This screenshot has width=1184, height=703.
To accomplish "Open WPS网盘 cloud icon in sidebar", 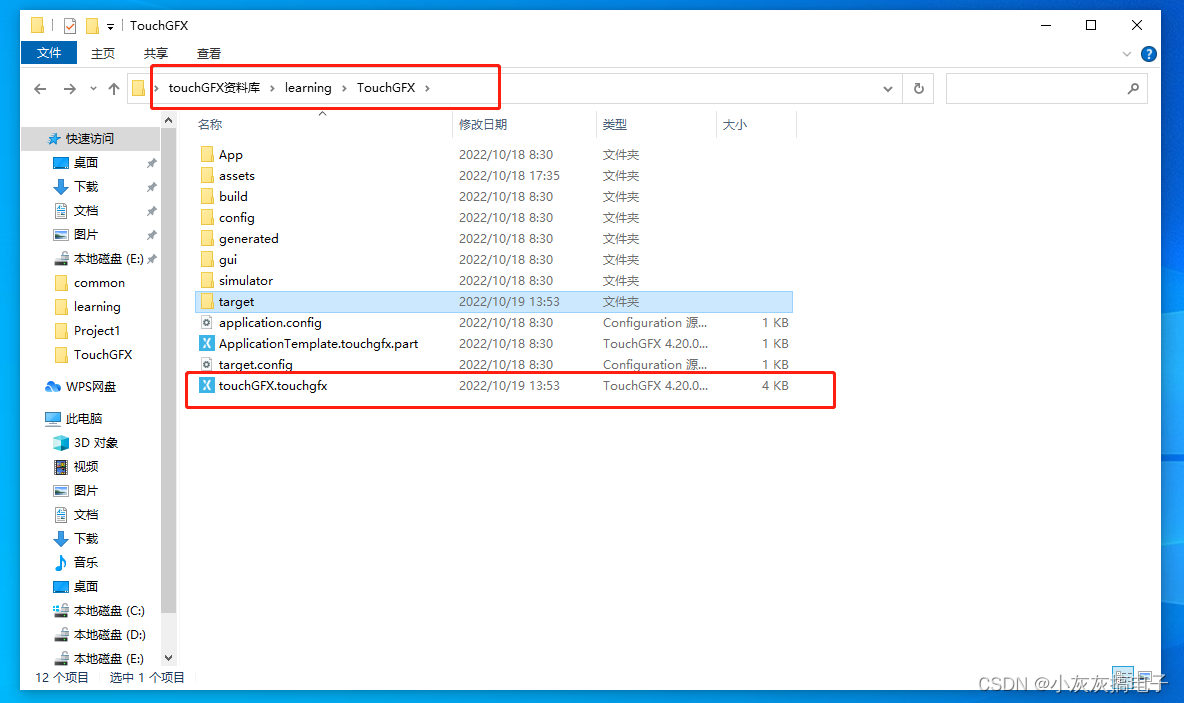I will 53,387.
